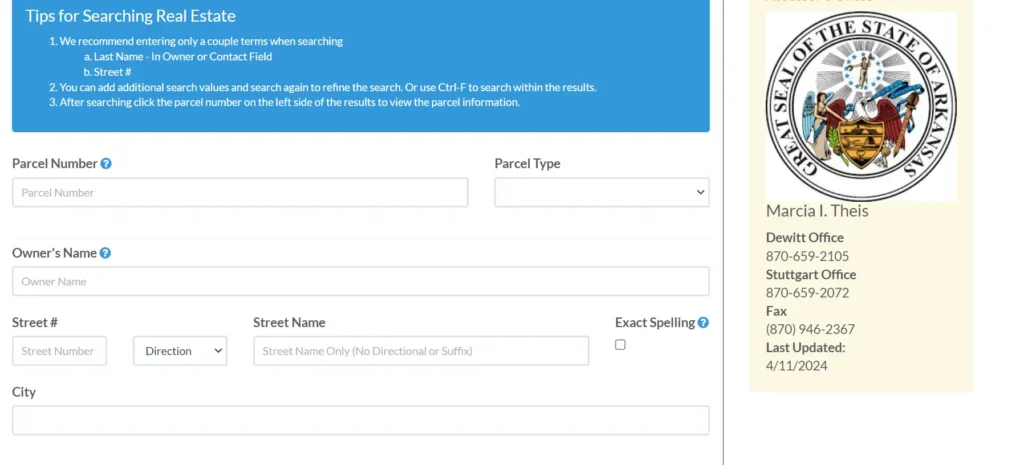This screenshot has height=465, width=1024.
Task: Click the Great Seal of Arkansas image
Action: tap(861, 106)
